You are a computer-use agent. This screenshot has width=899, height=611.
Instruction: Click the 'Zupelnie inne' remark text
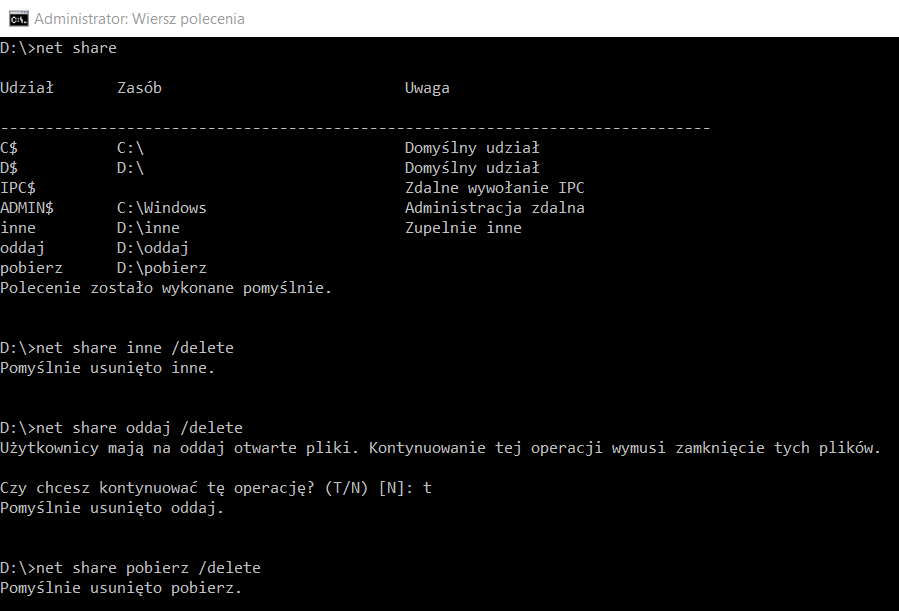click(463, 228)
